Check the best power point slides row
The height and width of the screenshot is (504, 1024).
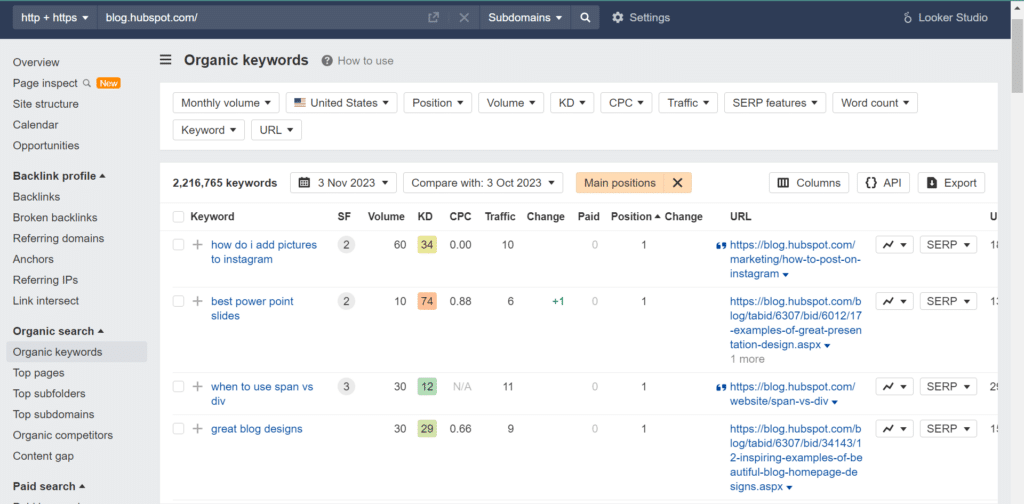[x=178, y=301]
